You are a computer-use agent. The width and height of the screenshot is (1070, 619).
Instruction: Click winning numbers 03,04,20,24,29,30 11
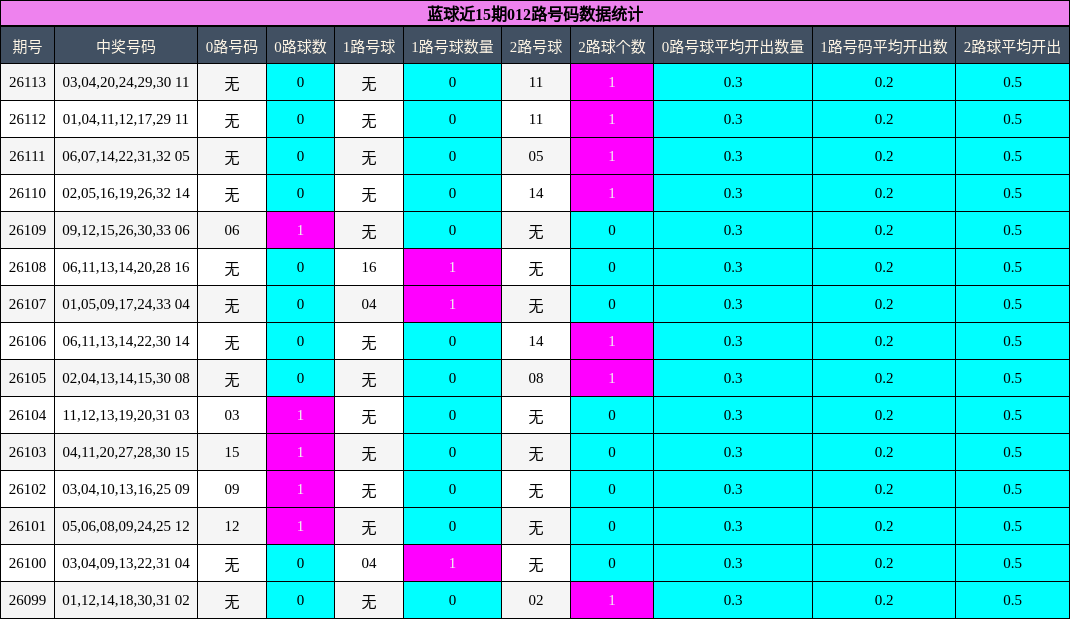(x=126, y=83)
